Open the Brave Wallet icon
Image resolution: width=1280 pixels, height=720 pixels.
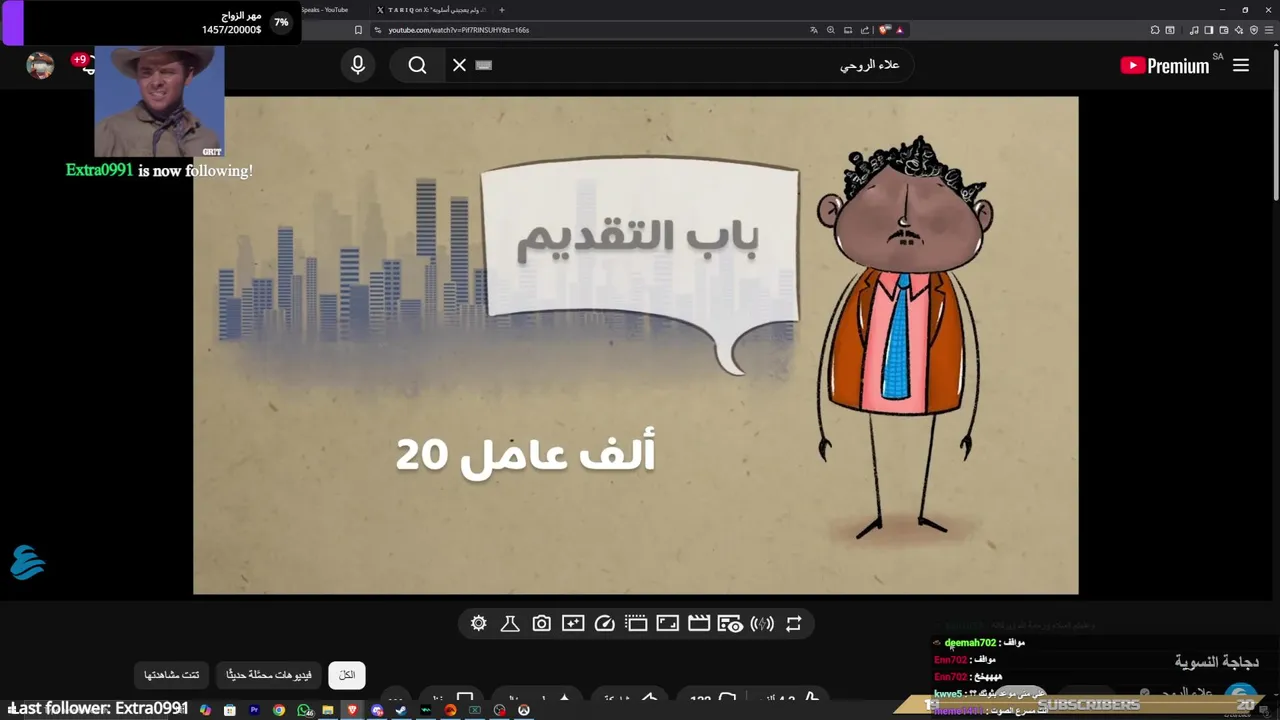pos(1224,30)
